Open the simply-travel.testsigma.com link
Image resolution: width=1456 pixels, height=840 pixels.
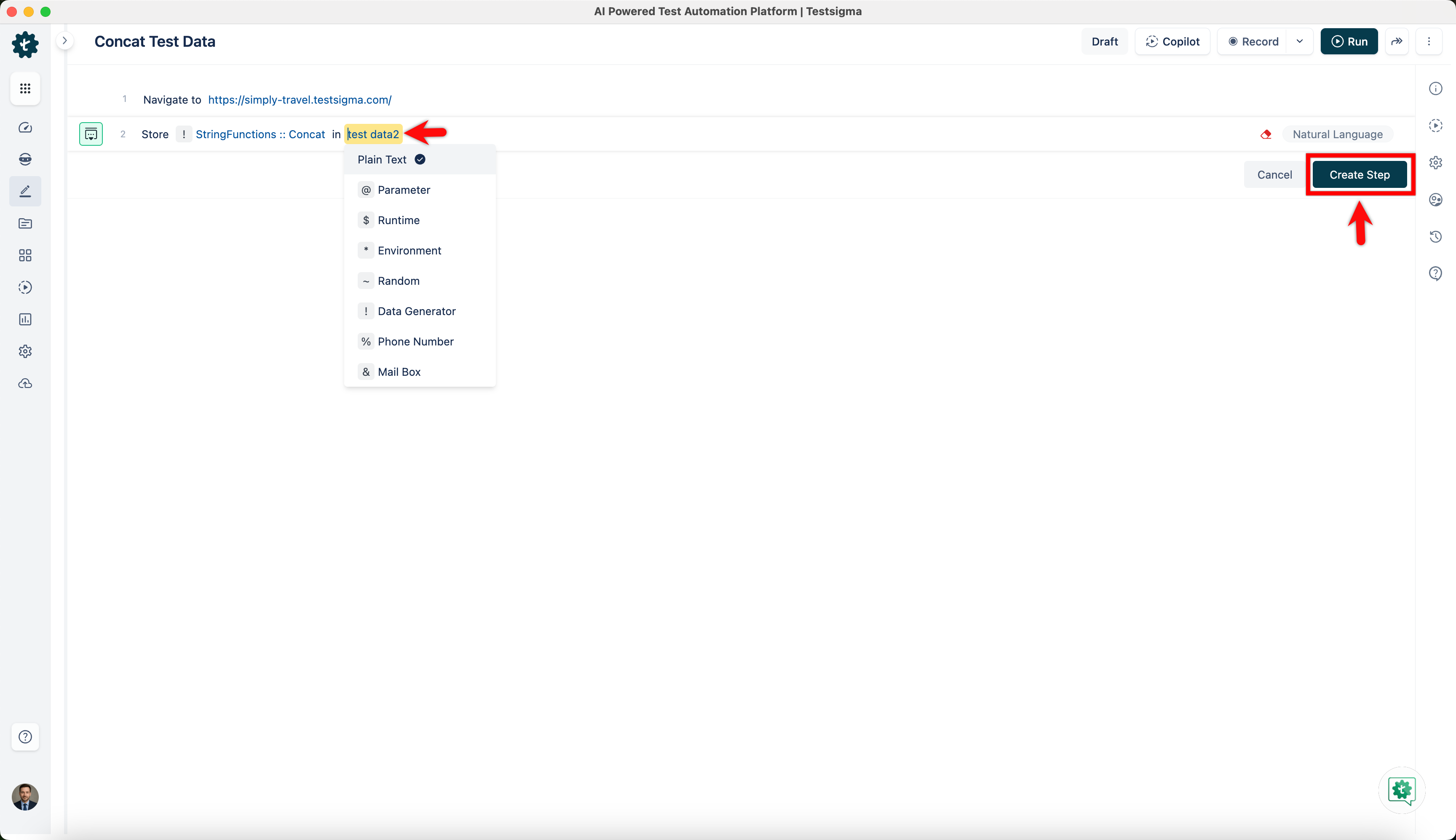click(x=300, y=100)
